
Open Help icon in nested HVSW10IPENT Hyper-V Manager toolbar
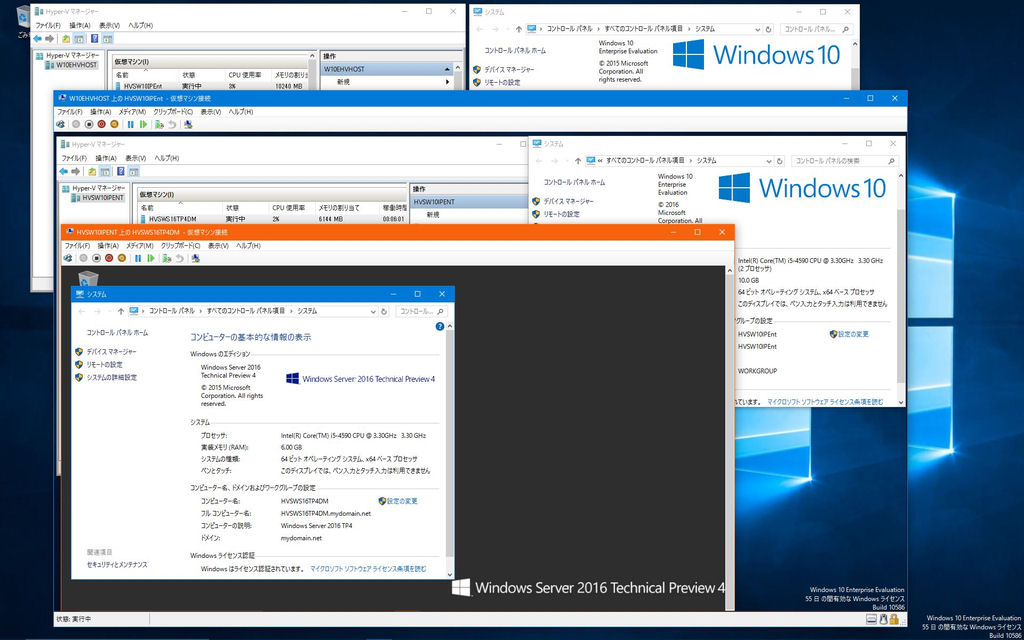(x=121, y=172)
